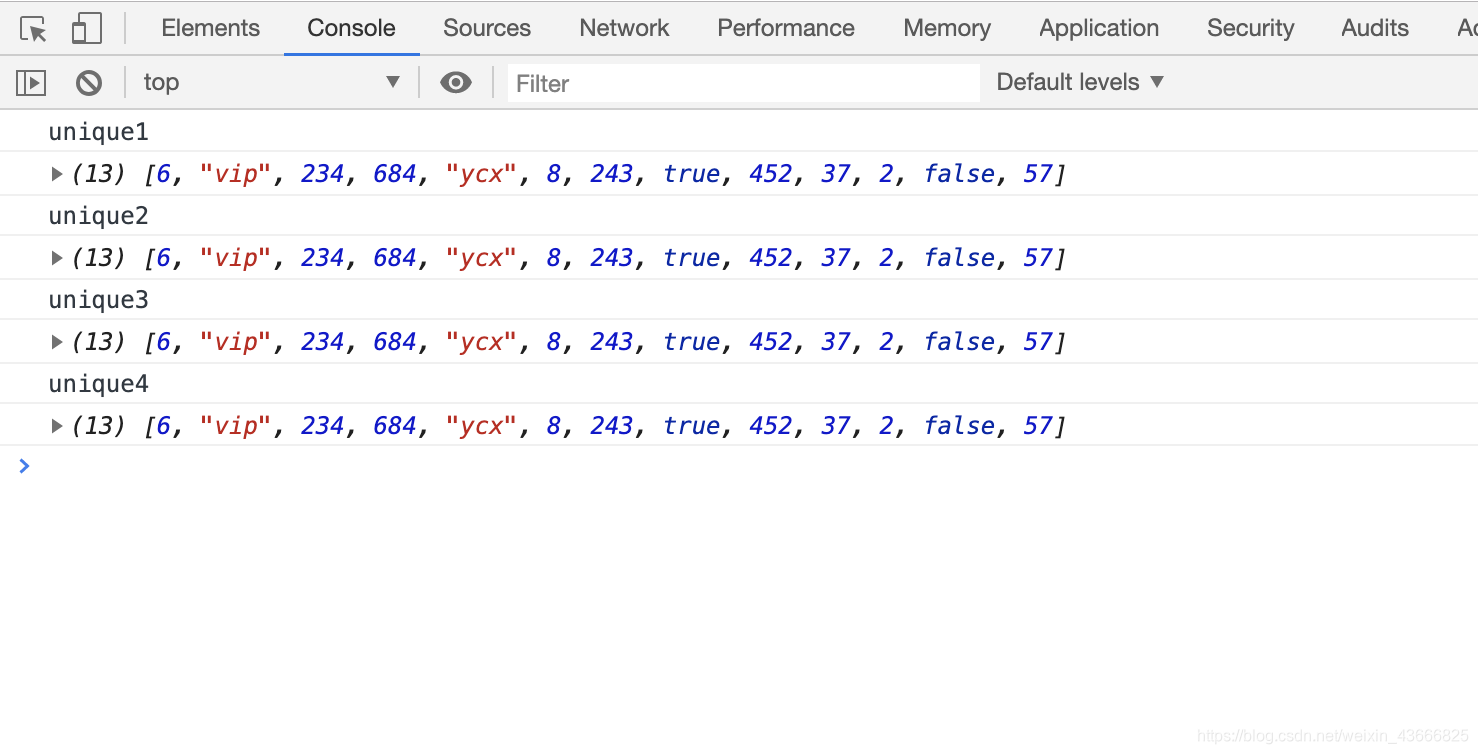
Task: Expand the array under unique3
Action: pos(57,342)
